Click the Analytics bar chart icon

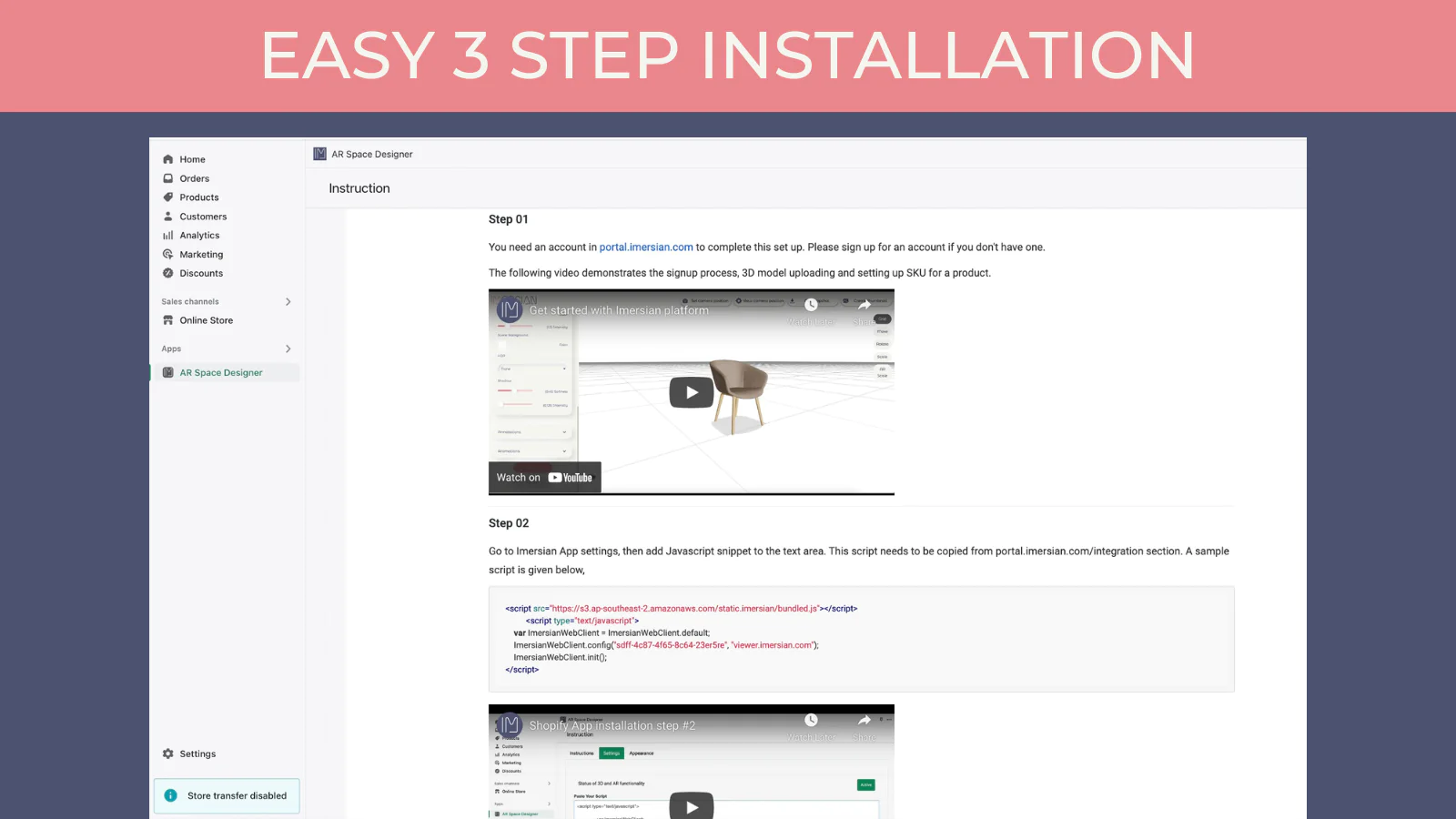tap(168, 236)
